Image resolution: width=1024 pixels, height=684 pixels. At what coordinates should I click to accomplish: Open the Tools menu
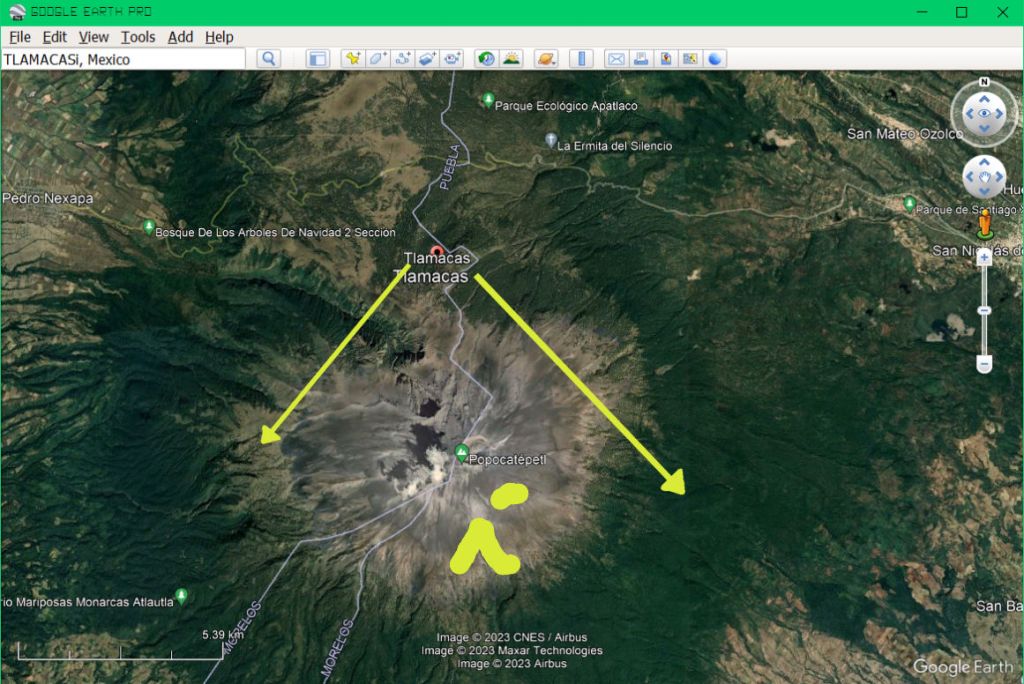click(138, 37)
